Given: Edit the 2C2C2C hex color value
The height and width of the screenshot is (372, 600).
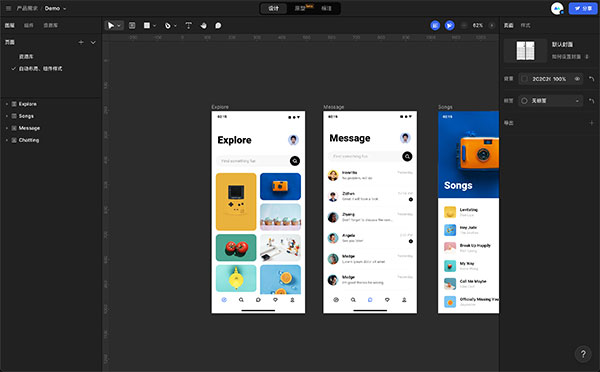Looking at the screenshot, I should [541, 79].
